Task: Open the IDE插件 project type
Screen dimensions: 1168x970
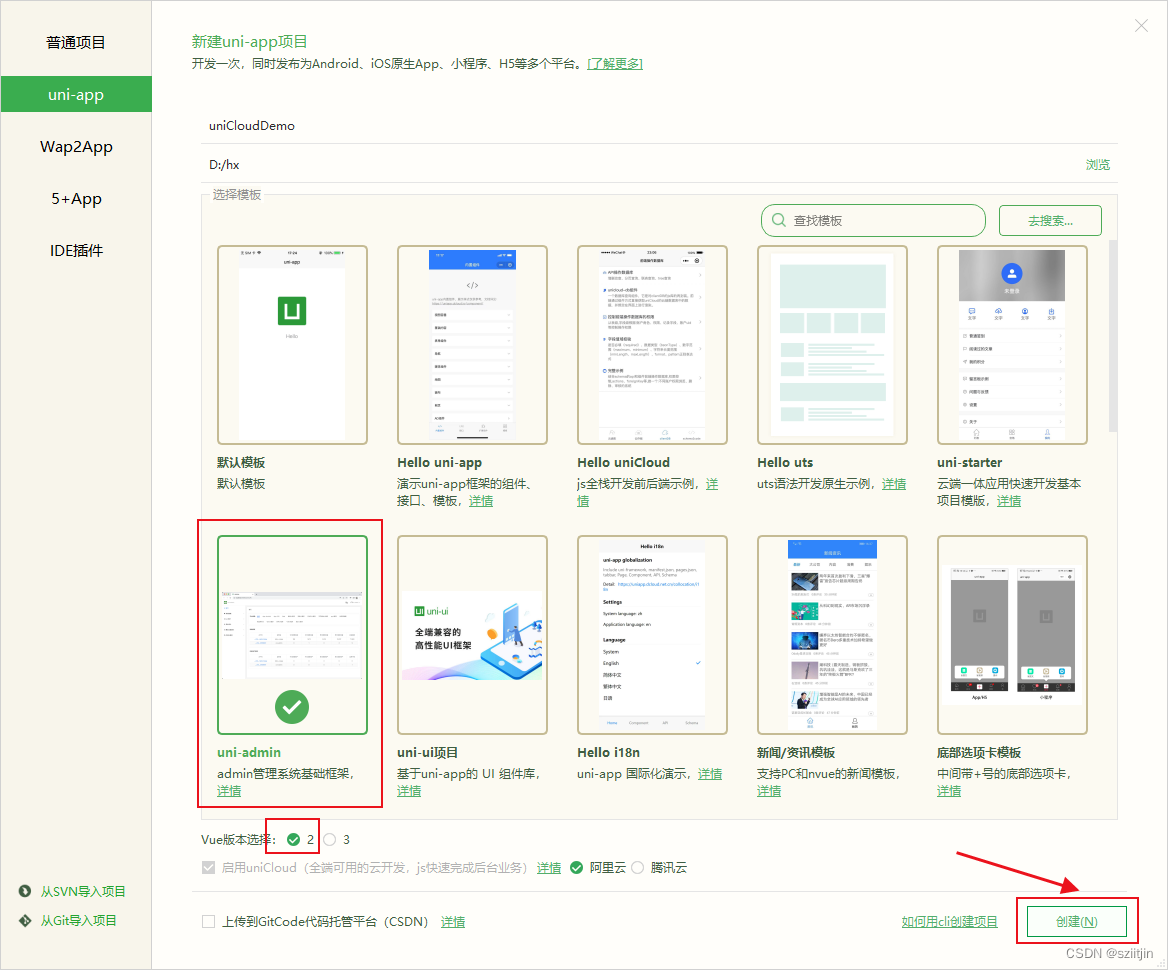Action: [x=76, y=251]
